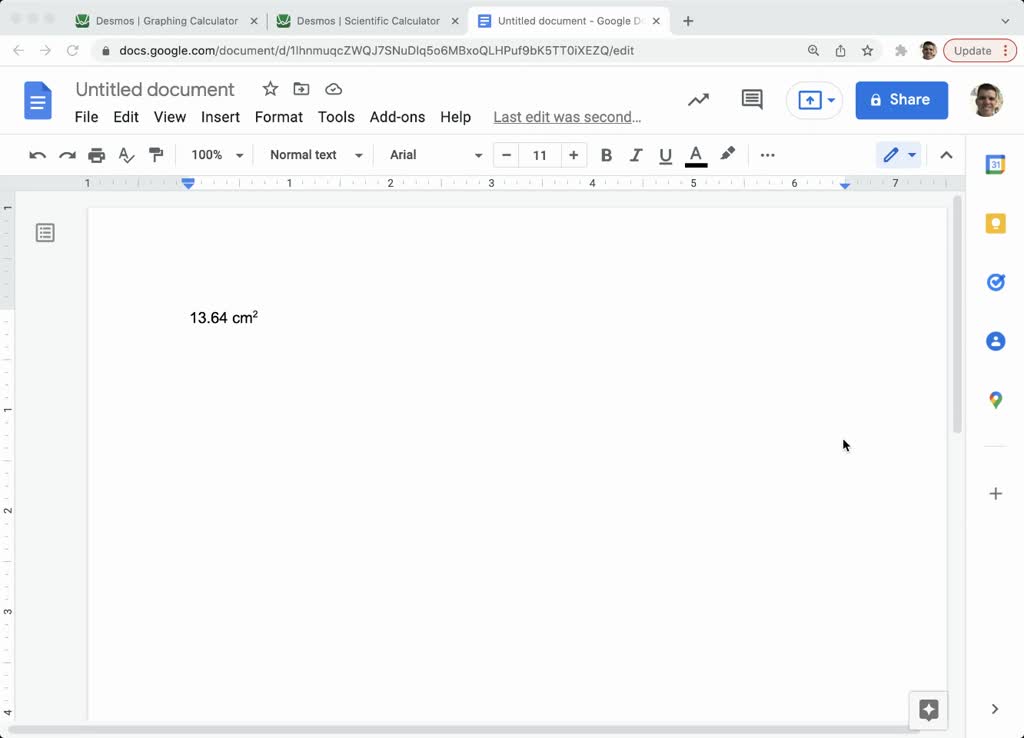This screenshot has height=738, width=1024.
Task: Open Google Keep in side panel
Action: (995, 223)
